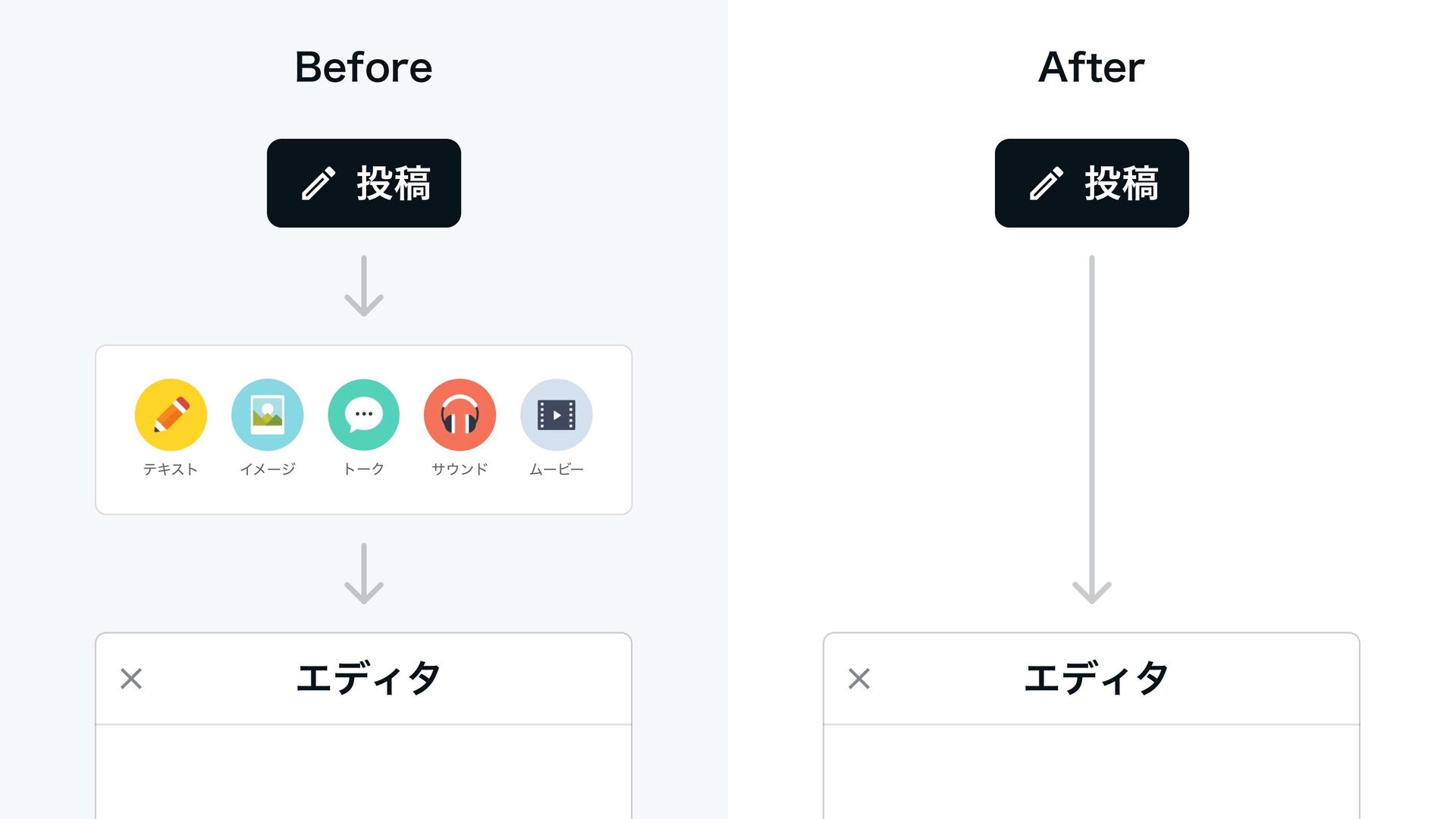This screenshot has width=1456, height=819.
Task: Choose the green トーク chat icon
Action: 363,415
